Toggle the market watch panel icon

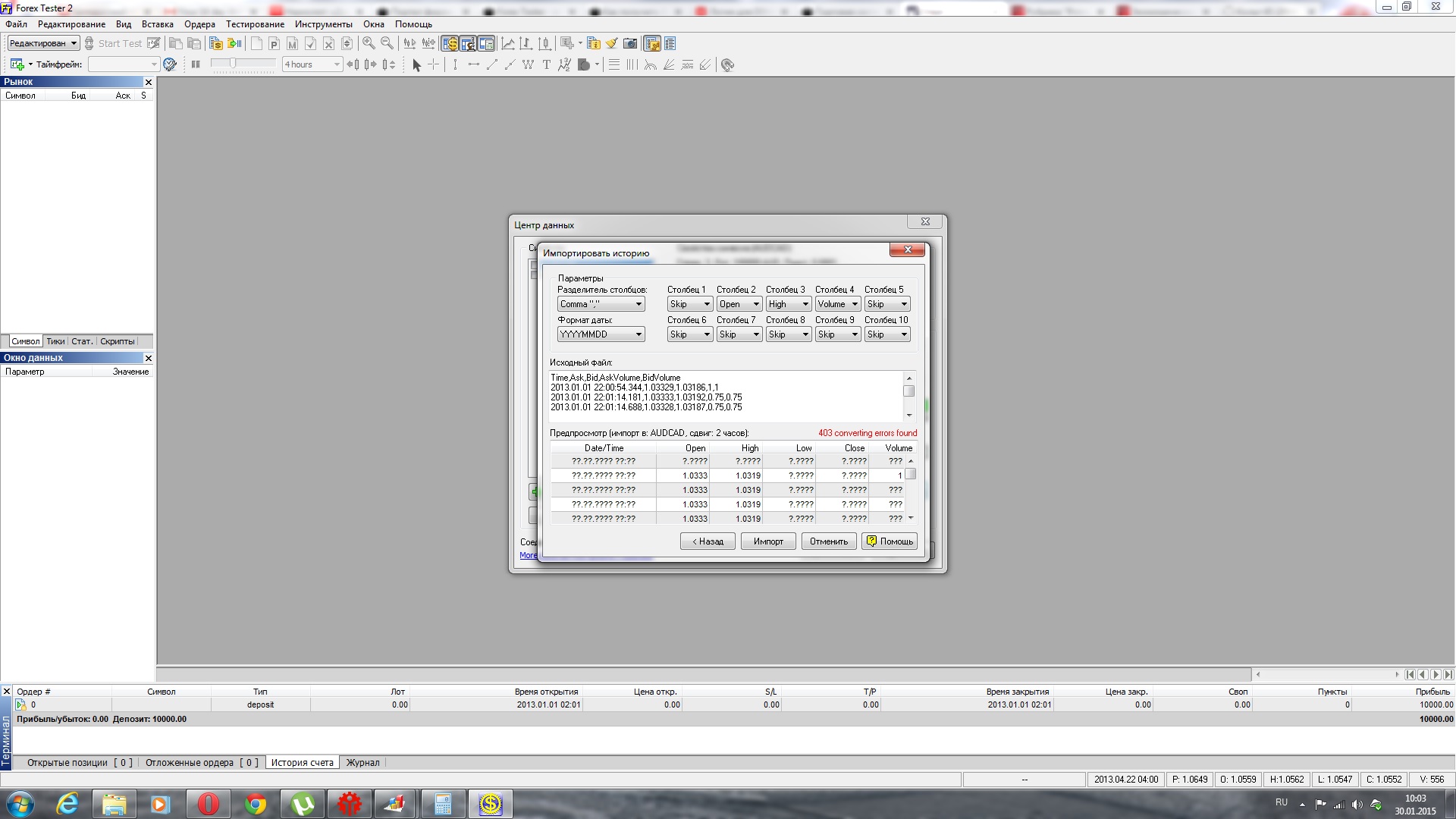pos(450,43)
